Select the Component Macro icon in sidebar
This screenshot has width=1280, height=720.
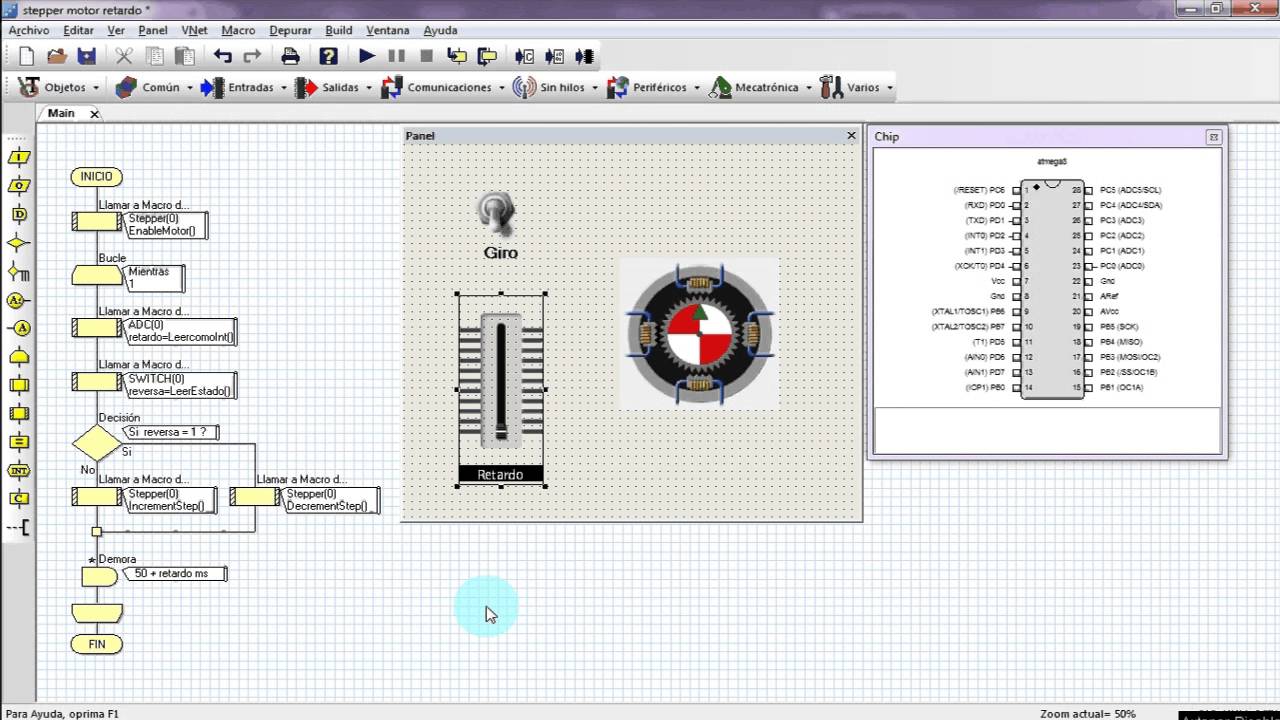click(18, 413)
